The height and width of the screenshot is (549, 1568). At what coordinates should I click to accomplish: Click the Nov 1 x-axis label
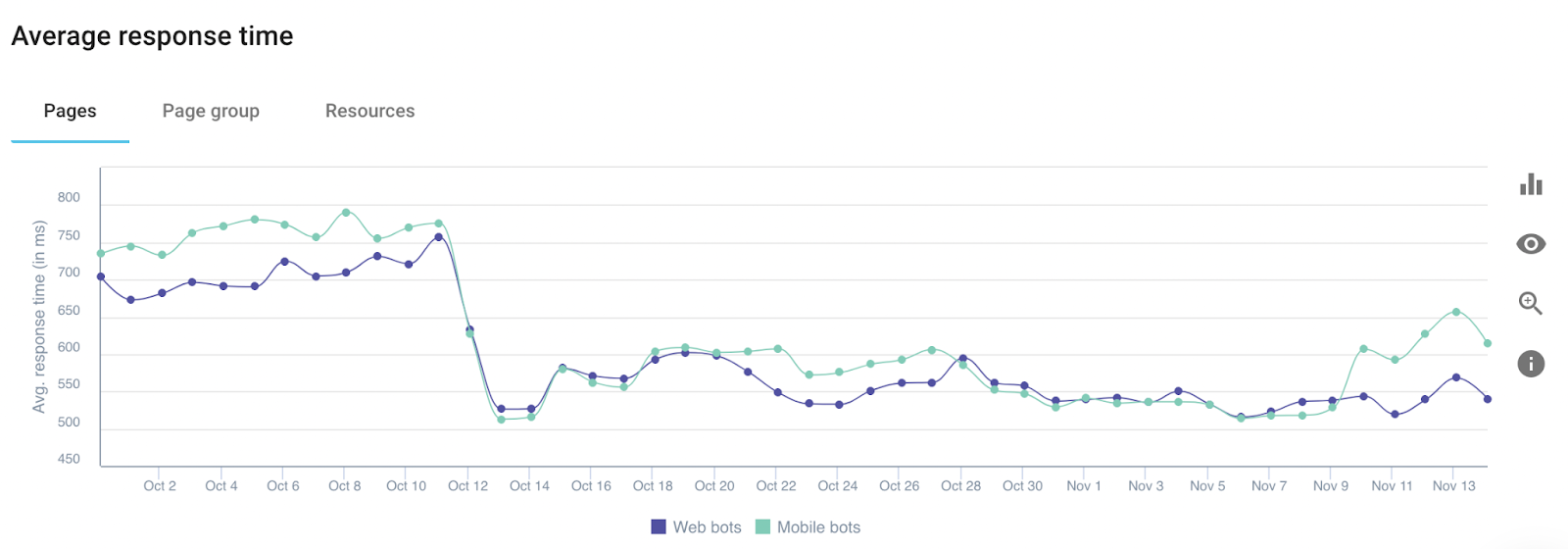click(x=1084, y=486)
